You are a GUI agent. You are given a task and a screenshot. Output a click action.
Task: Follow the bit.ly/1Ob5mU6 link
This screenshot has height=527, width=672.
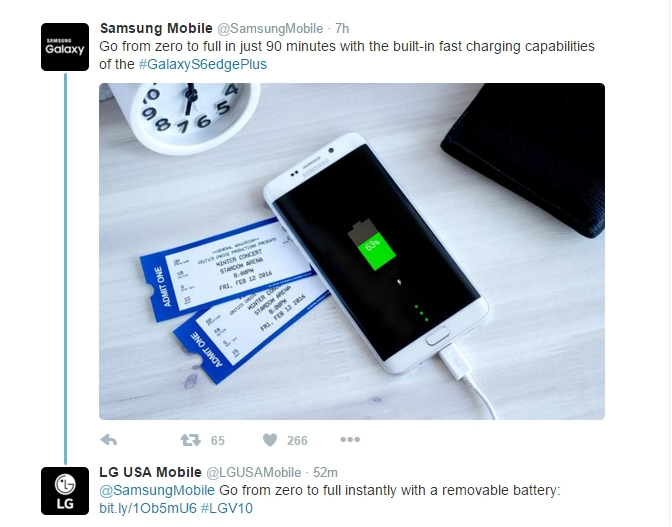tap(148, 509)
